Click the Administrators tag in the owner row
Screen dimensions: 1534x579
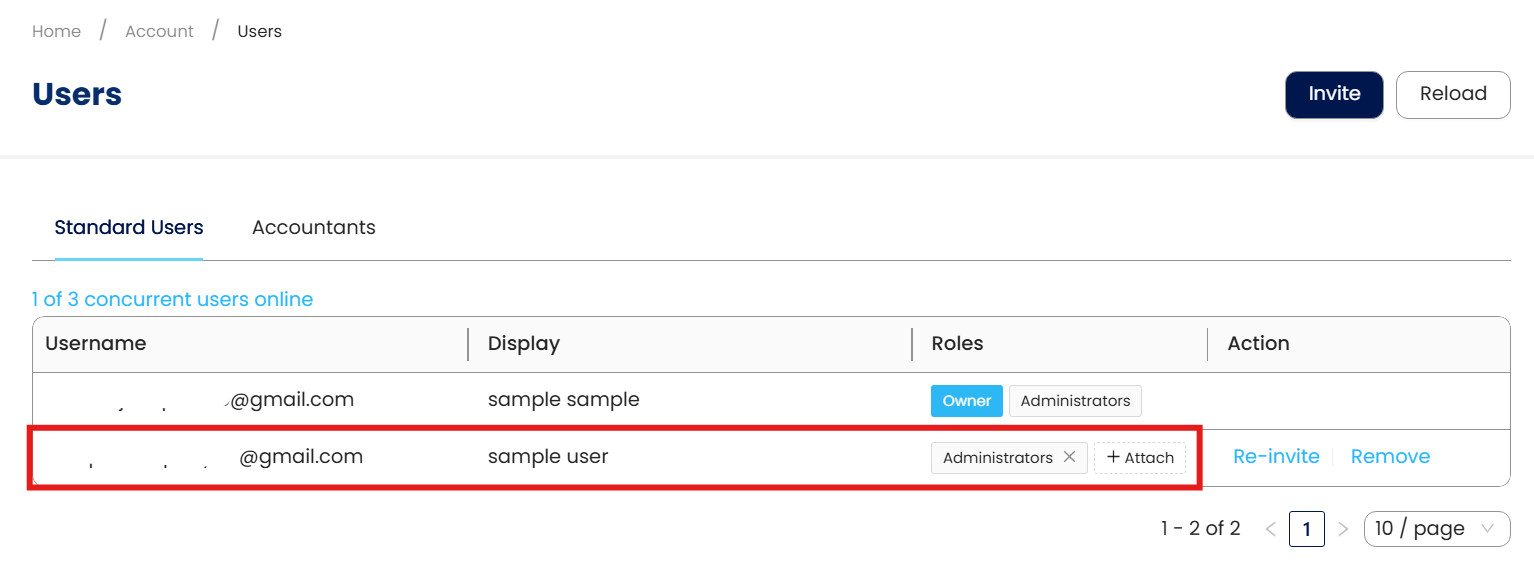point(1075,401)
